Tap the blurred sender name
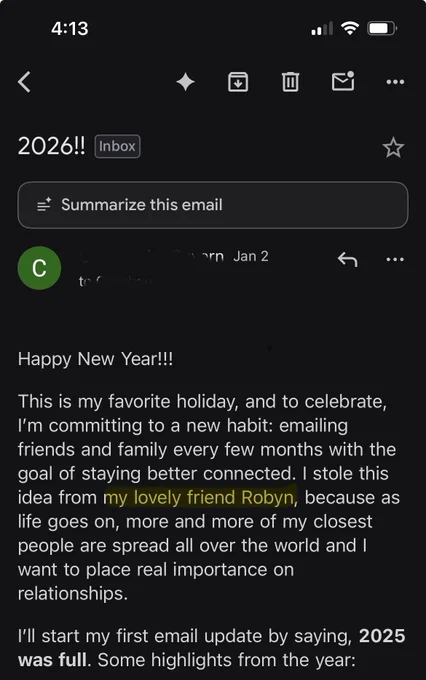This screenshot has width=426, height=680. coord(152,256)
